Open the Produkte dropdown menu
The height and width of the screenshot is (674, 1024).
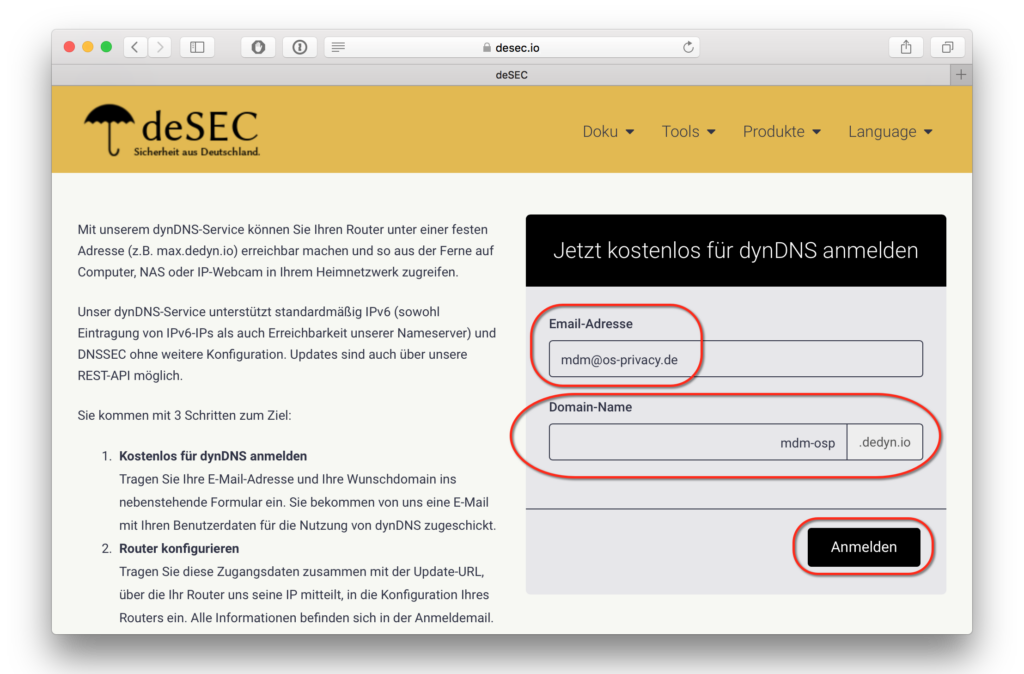tap(781, 132)
